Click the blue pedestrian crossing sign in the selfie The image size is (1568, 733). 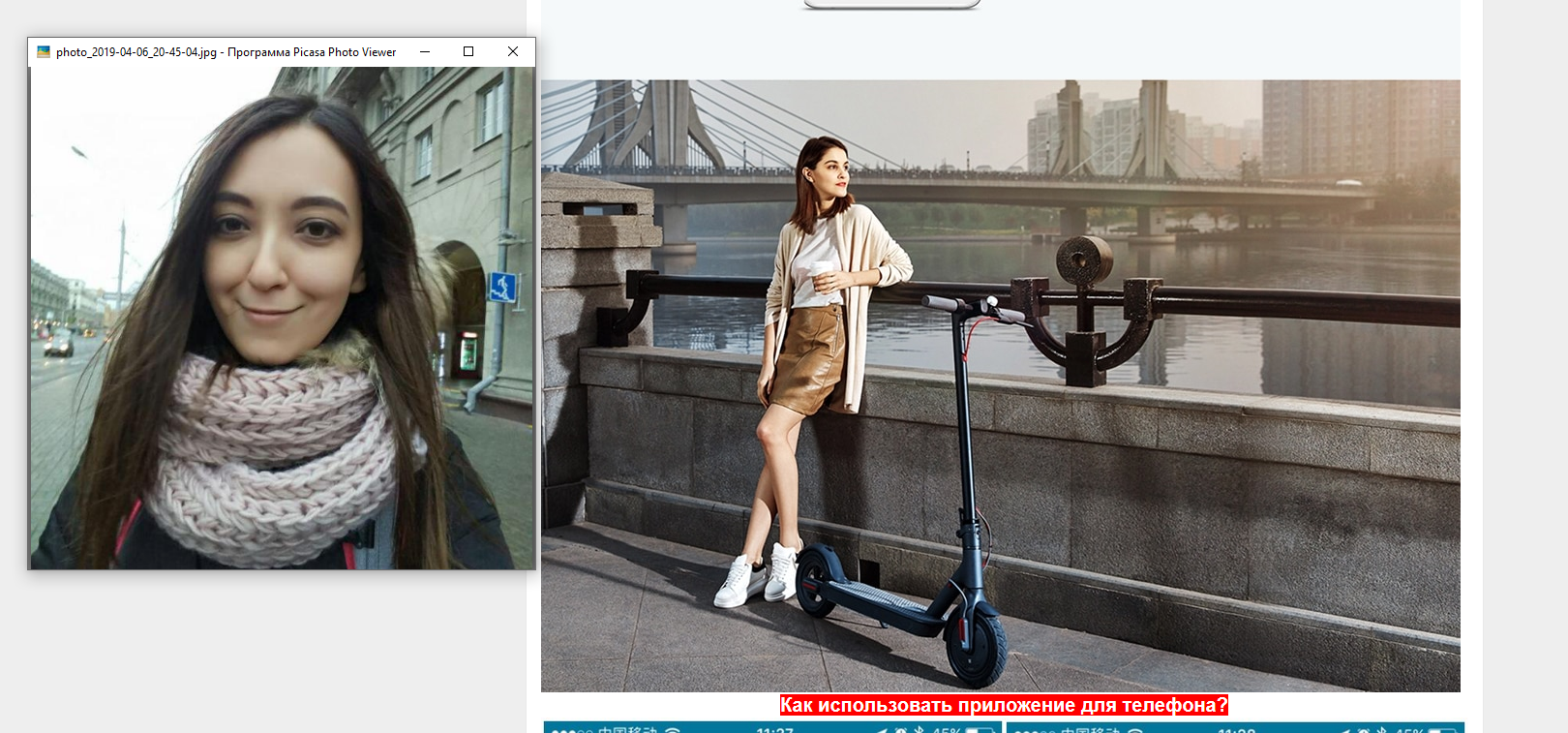coord(501,288)
